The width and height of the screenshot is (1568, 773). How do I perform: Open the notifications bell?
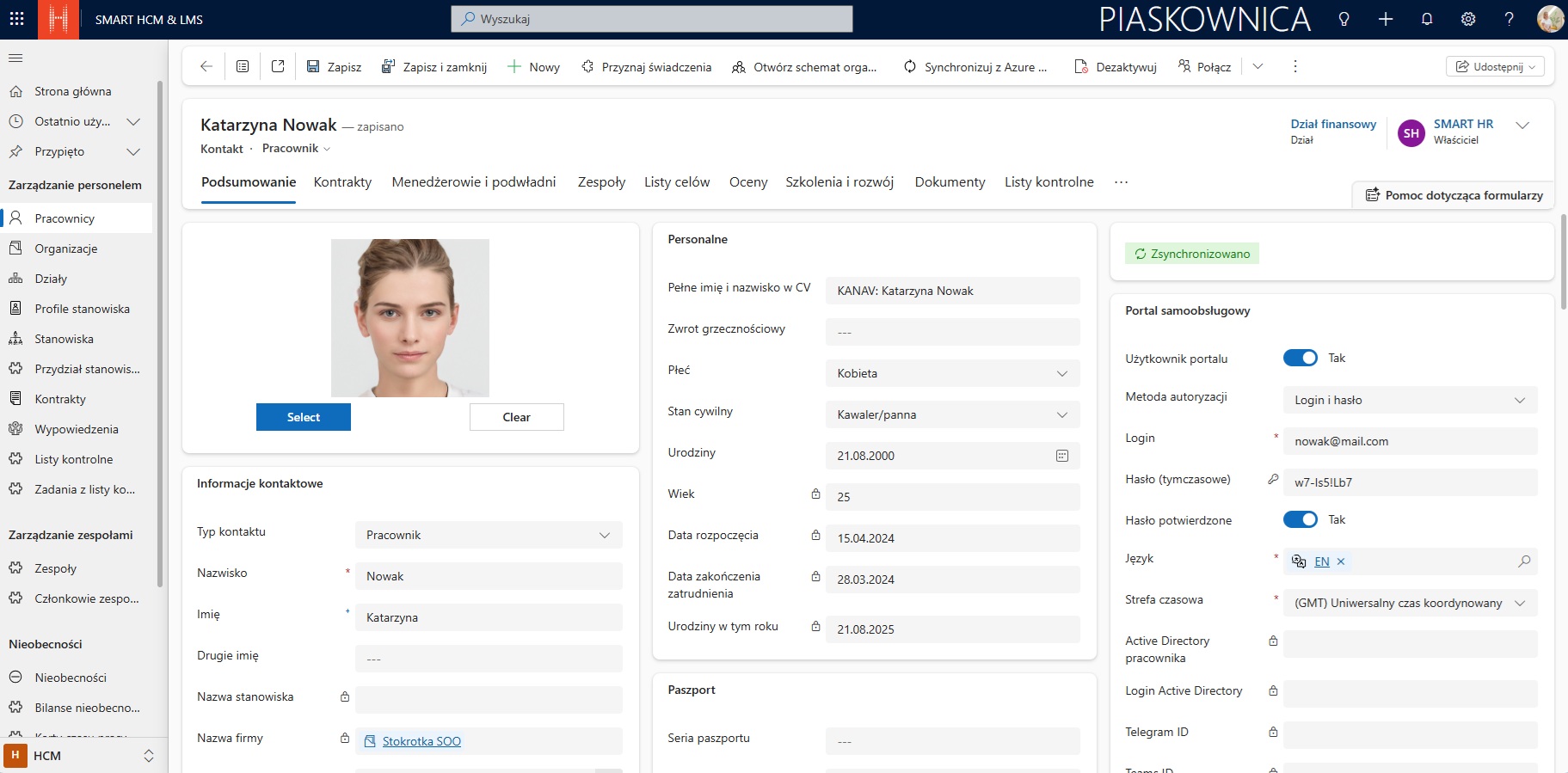1427,19
